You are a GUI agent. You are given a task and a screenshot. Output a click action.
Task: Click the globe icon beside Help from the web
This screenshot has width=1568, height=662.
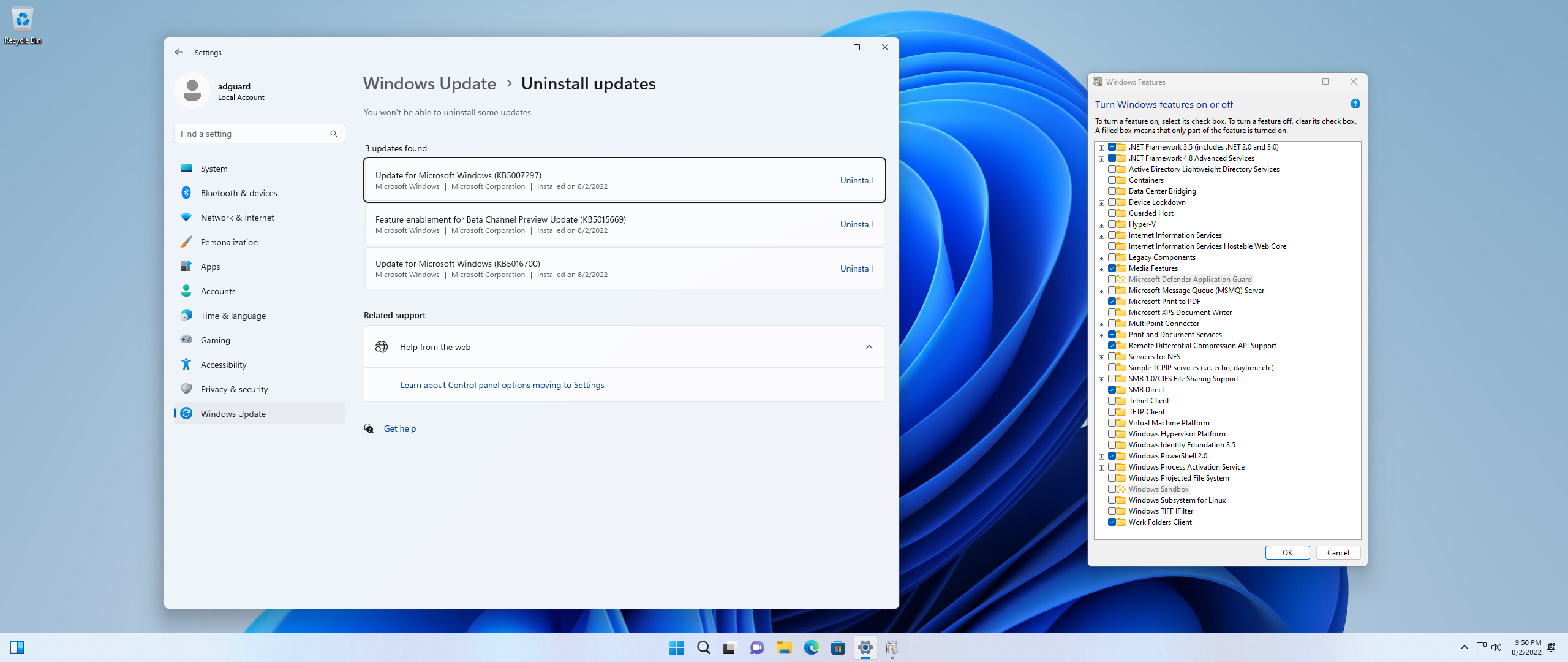coord(382,347)
